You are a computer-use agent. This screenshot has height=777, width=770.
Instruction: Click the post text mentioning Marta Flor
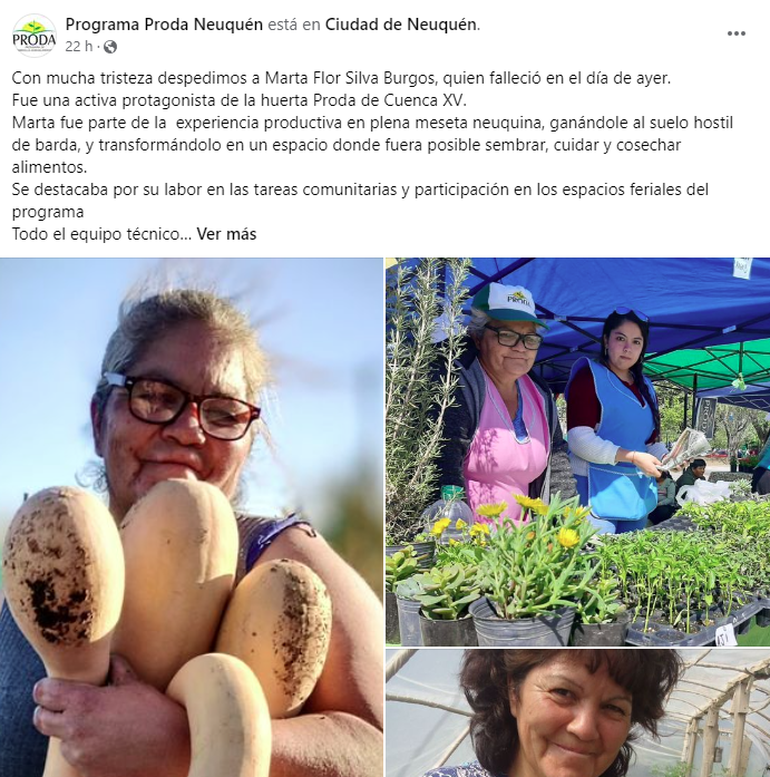[x=341, y=78]
